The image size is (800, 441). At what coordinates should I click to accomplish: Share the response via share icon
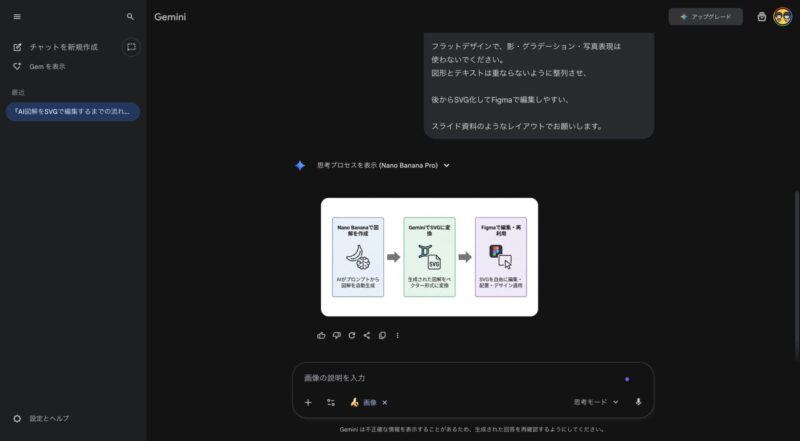tap(367, 335)
